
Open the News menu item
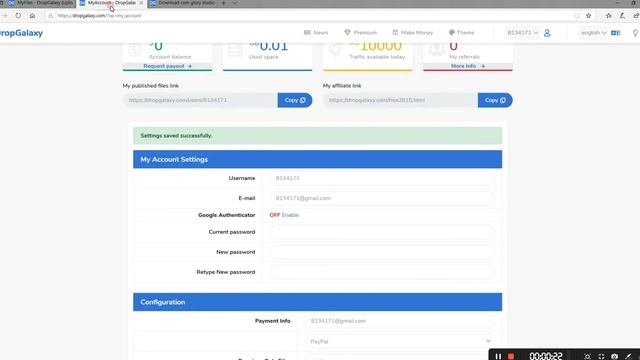pos(316,33)
